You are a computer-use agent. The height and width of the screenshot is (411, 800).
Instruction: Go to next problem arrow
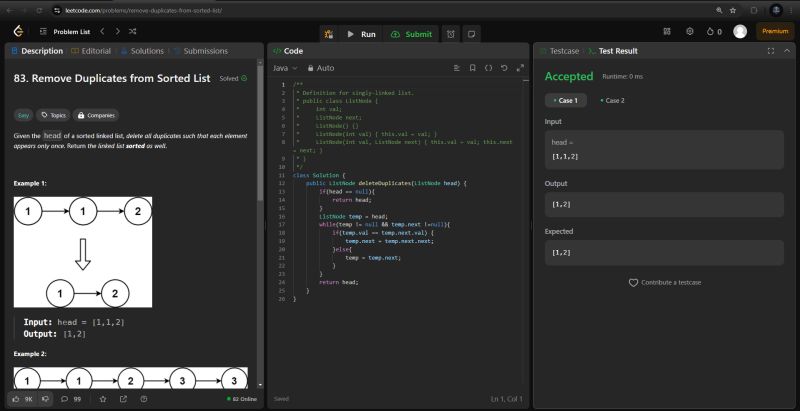(117, 32)
